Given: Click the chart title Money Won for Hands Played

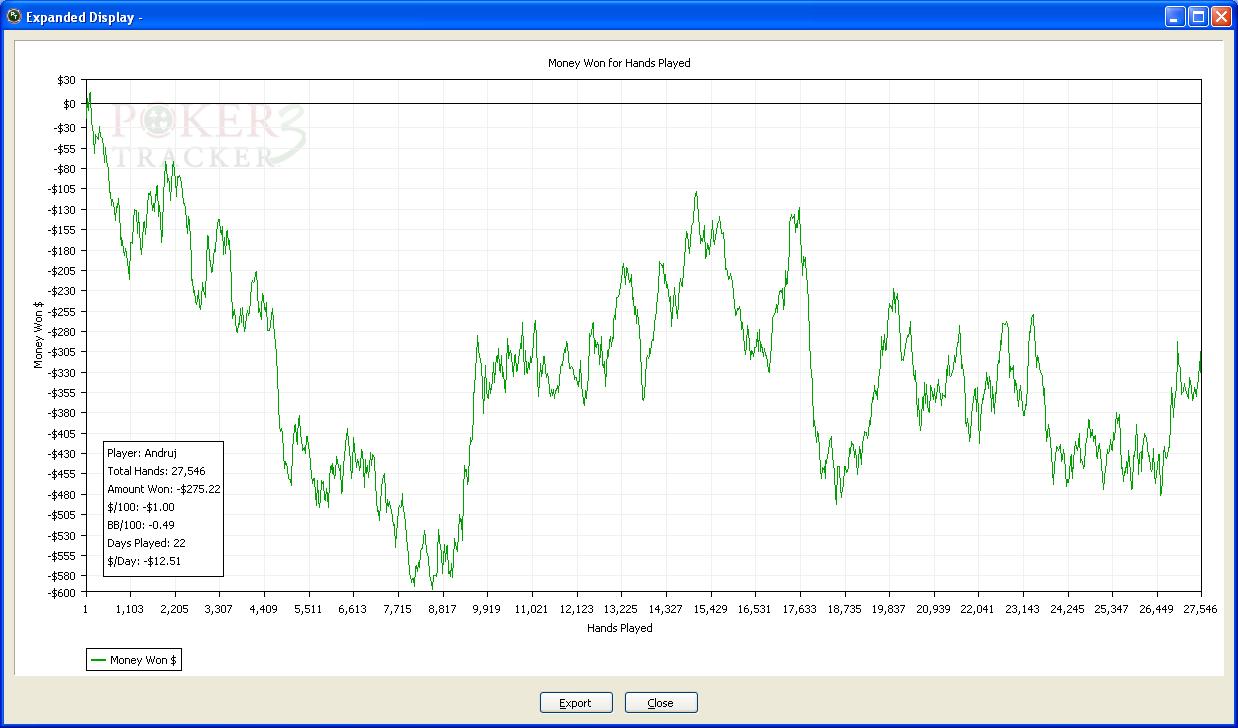Looking at the screenshot, I should click(x=619, y=63).
